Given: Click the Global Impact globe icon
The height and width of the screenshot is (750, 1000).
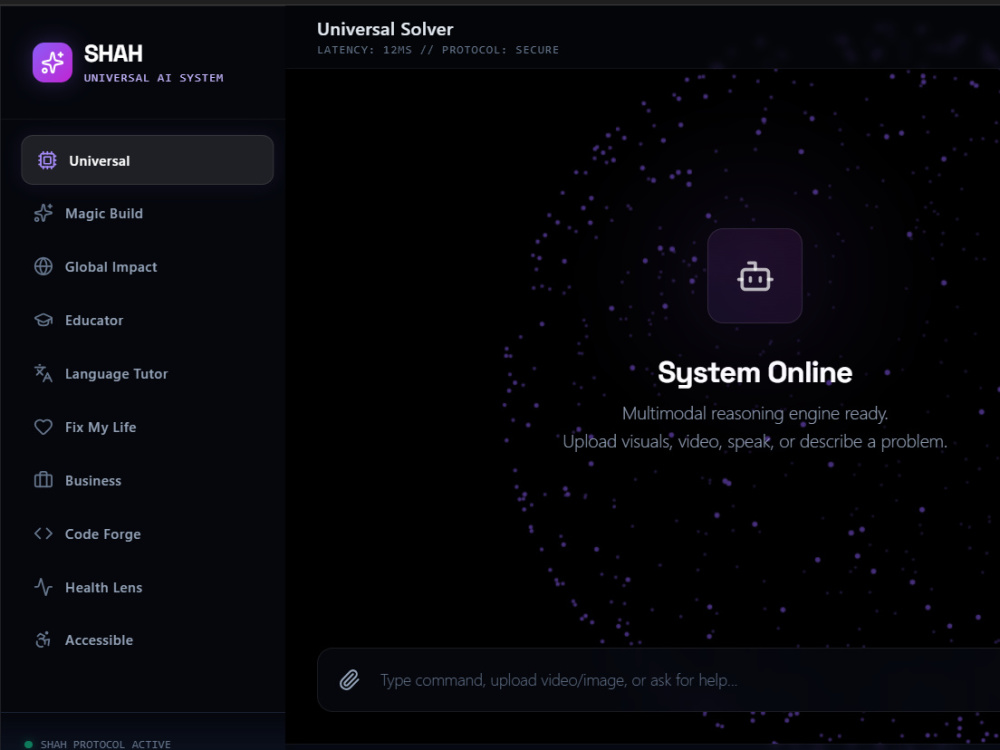Looking at the screenshot, I should (x=43, y=267).
